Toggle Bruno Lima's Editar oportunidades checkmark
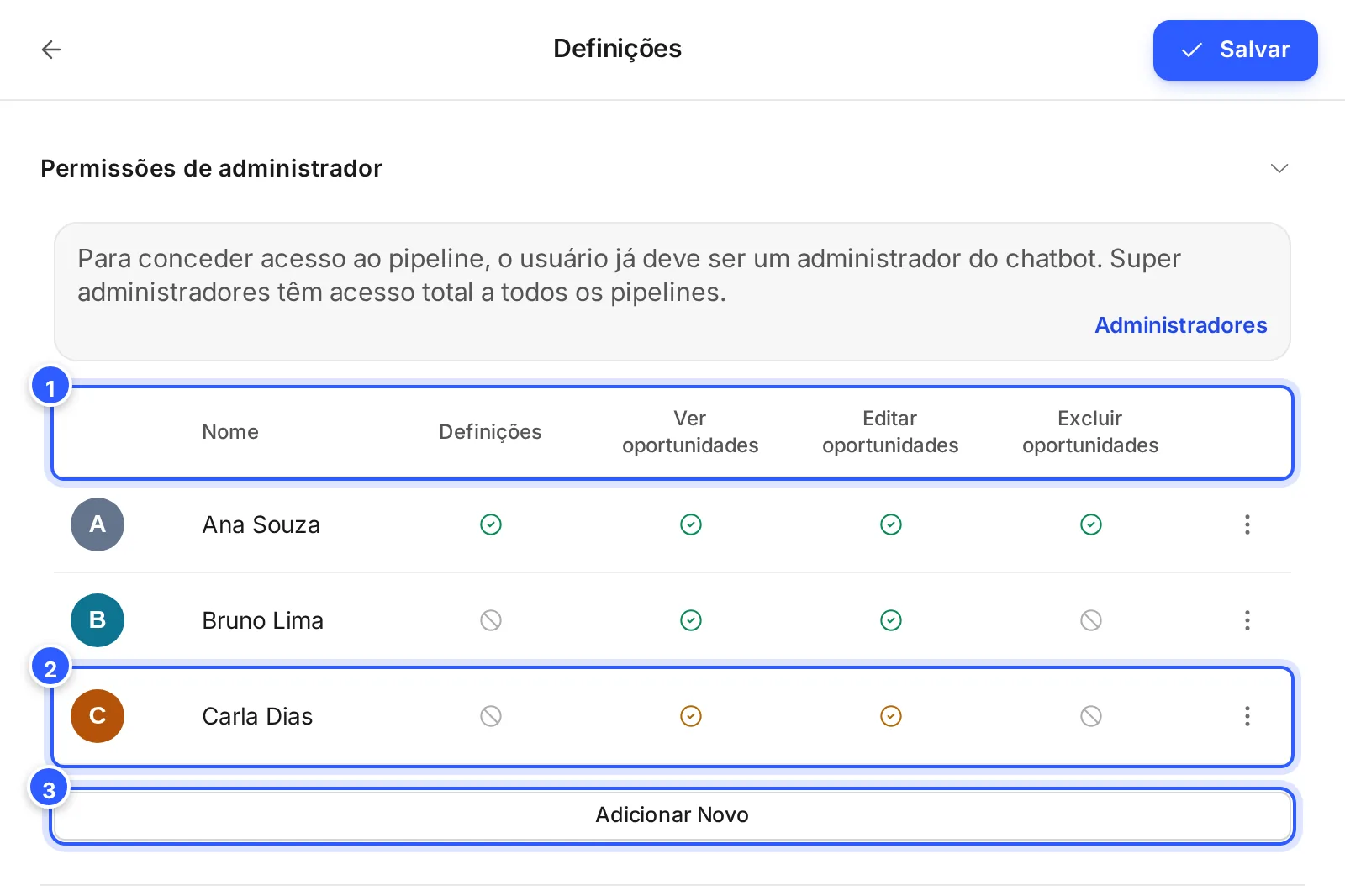 891,620
